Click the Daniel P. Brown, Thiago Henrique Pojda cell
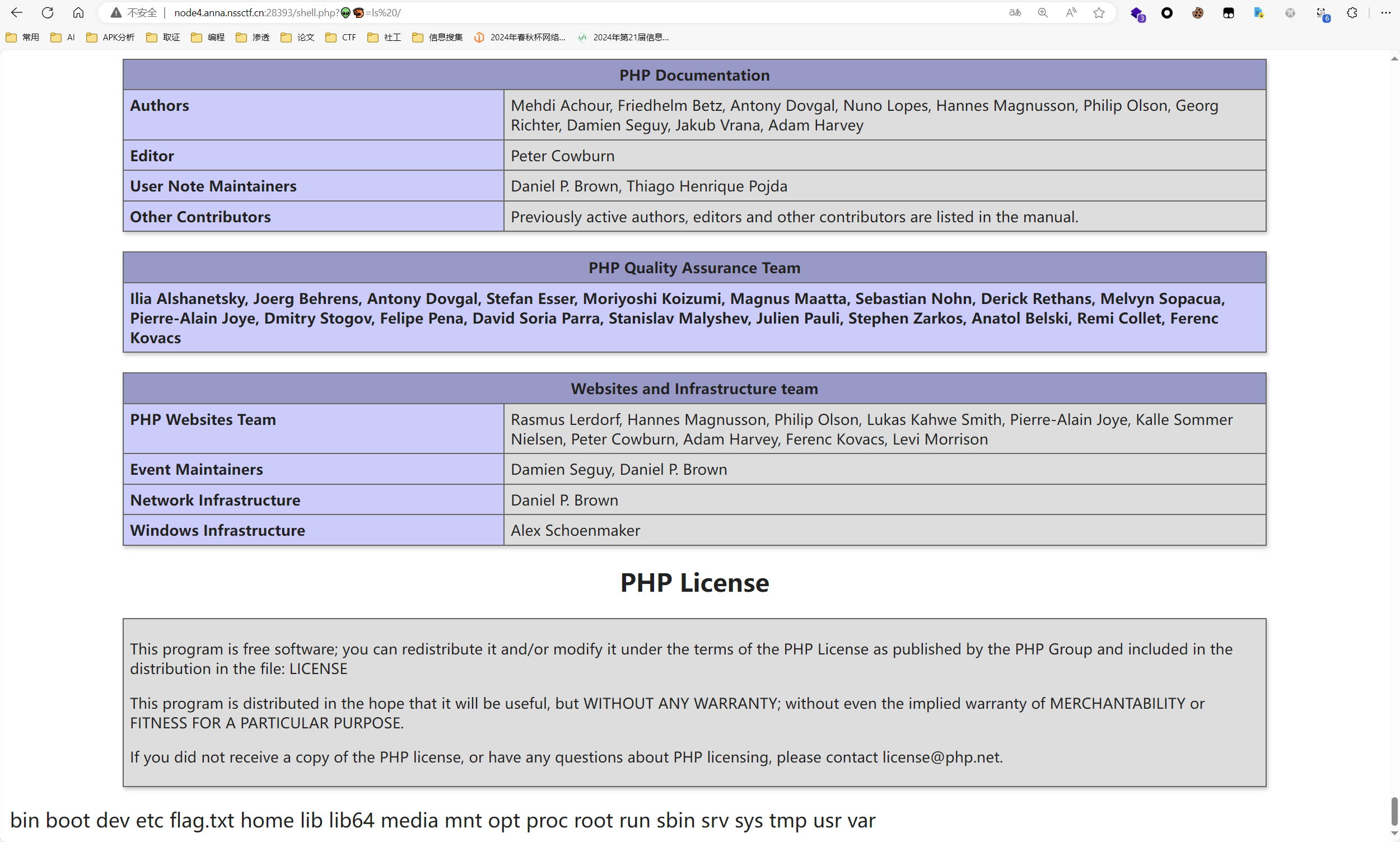 click(884, 186)
